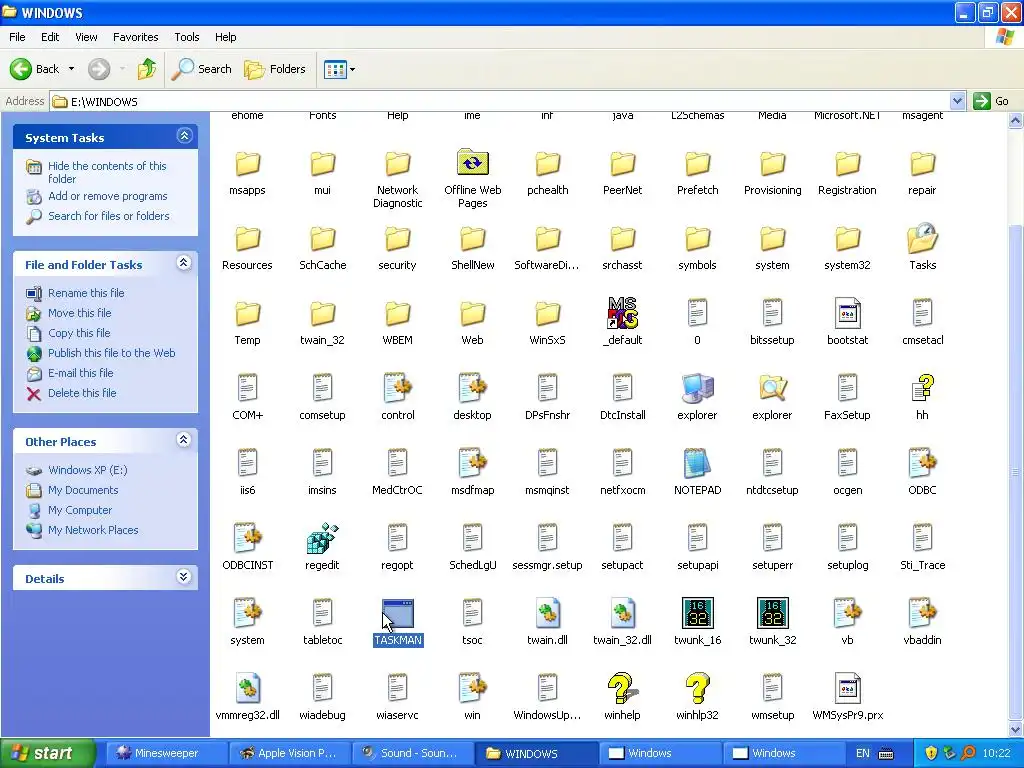This screenshot has width=1024, height=768.
Task: Switch to Minesweeper taskbar button
Action: [x=166, y=753]
